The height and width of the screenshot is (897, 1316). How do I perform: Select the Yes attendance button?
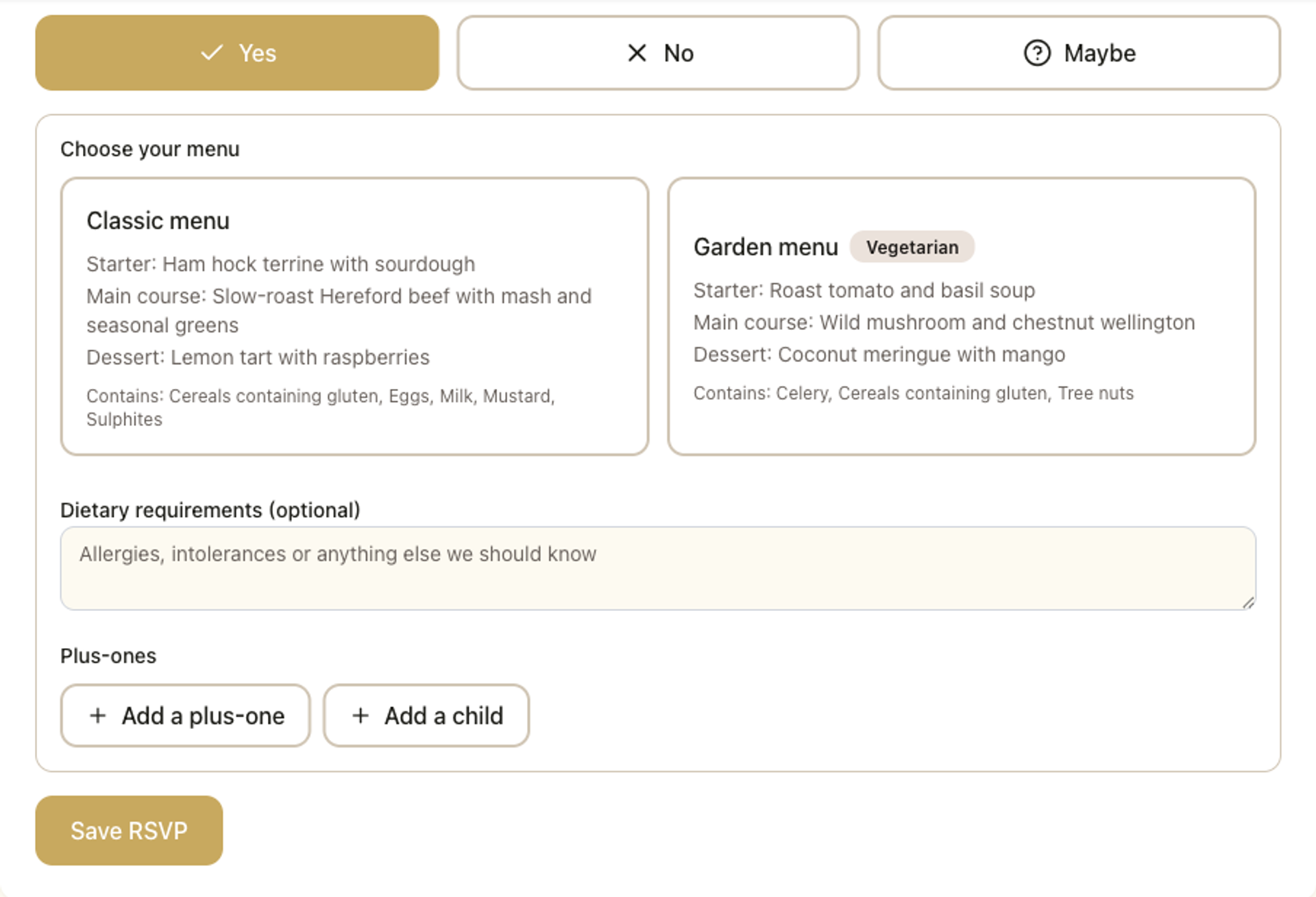(x=237, y=53)
